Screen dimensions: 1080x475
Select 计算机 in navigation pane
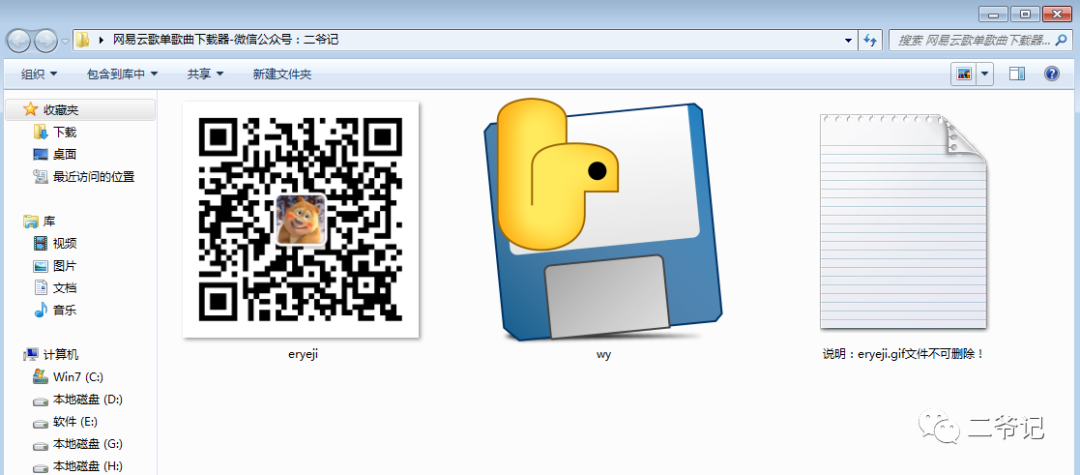[x=61, y=355]
